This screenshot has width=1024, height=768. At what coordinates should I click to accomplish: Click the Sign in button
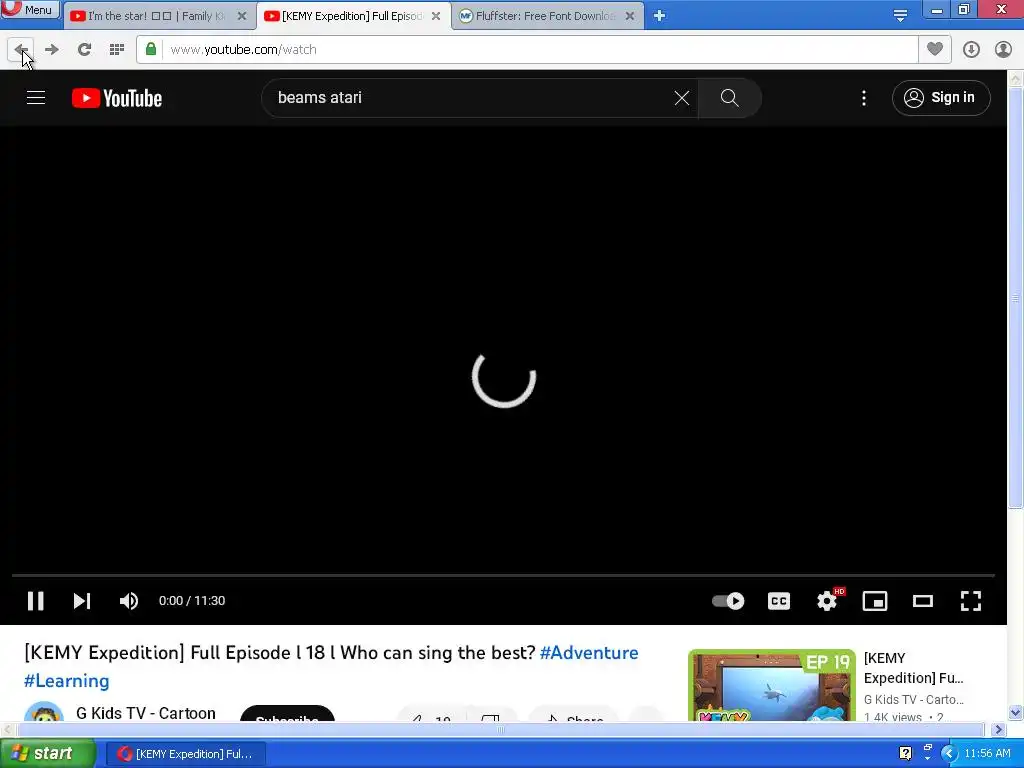(x=941, y=98)
